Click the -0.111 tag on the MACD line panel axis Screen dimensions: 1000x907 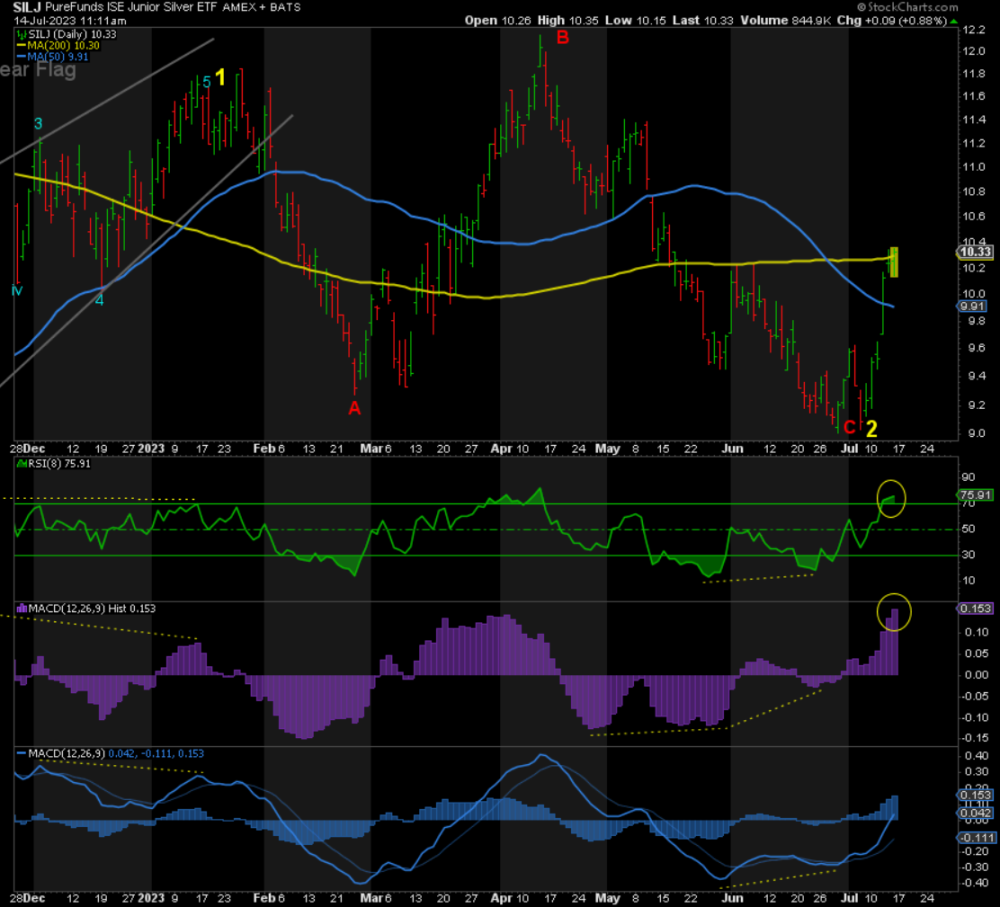(x=976, y=837)
